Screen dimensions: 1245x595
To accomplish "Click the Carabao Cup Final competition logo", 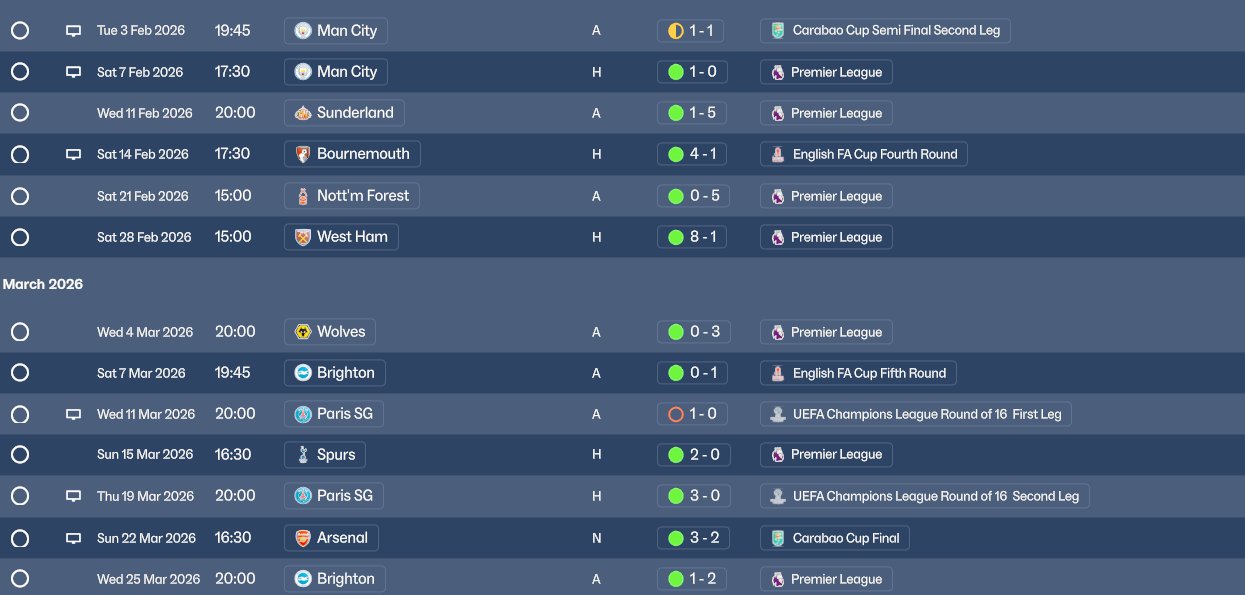I will pos(777,538).
